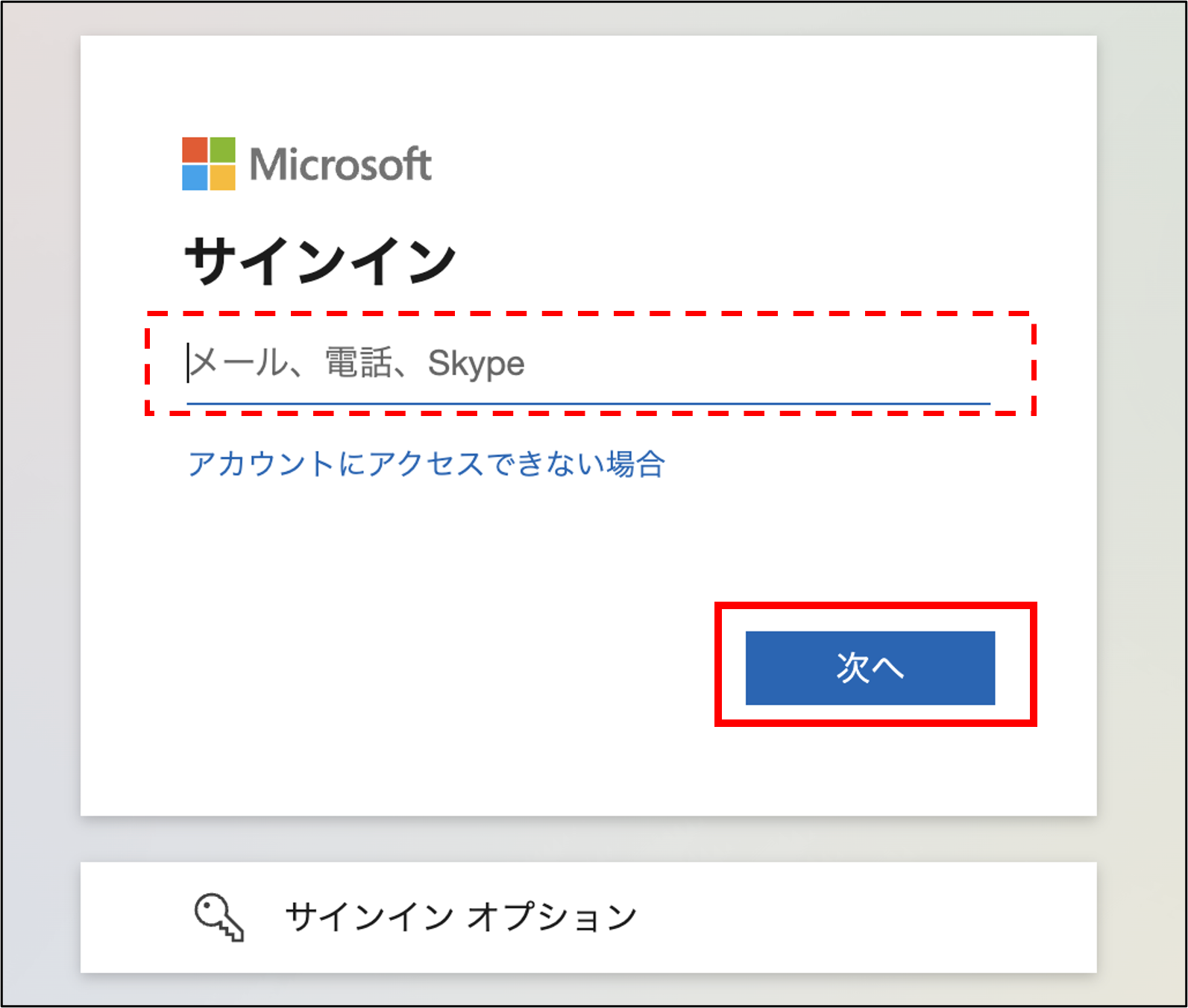Image resolution: width=1188 pixels, height=1008 pixels.
Task: Click the empty right side of the サインイン オプション card
Action: point(895,917)
